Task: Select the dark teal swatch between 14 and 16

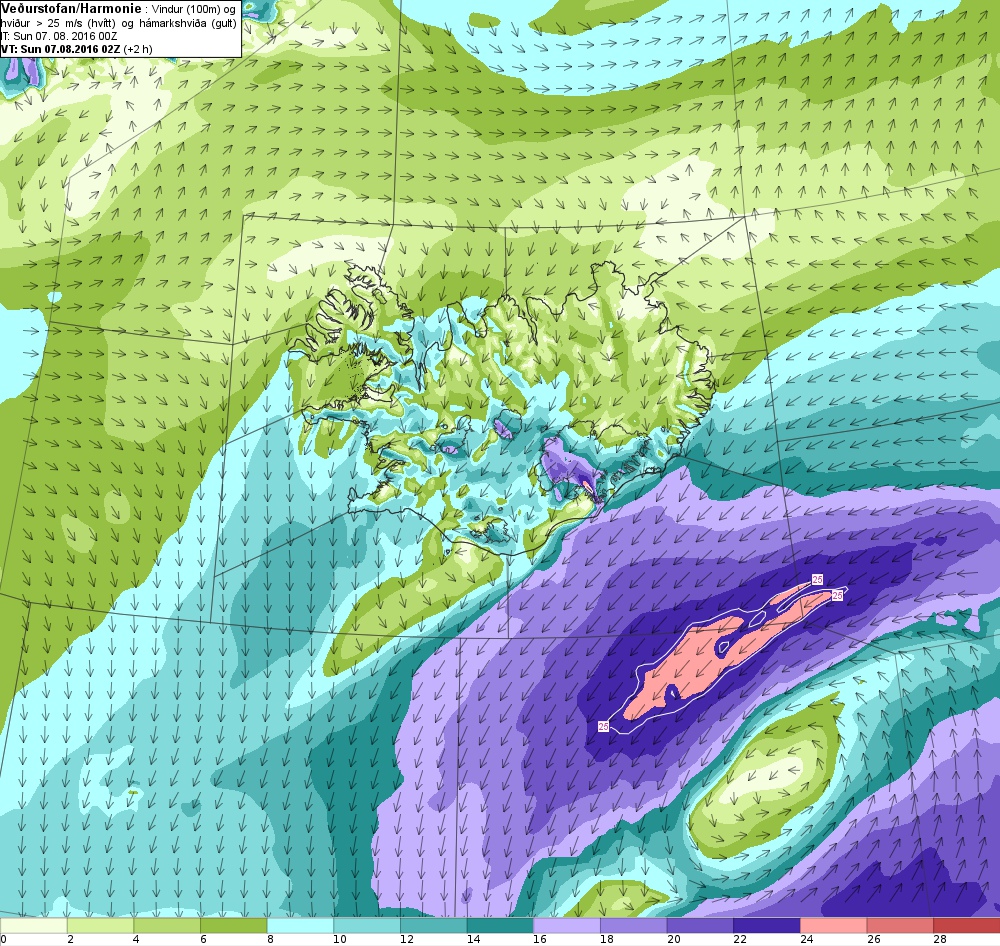Action: tap(500, 926)
